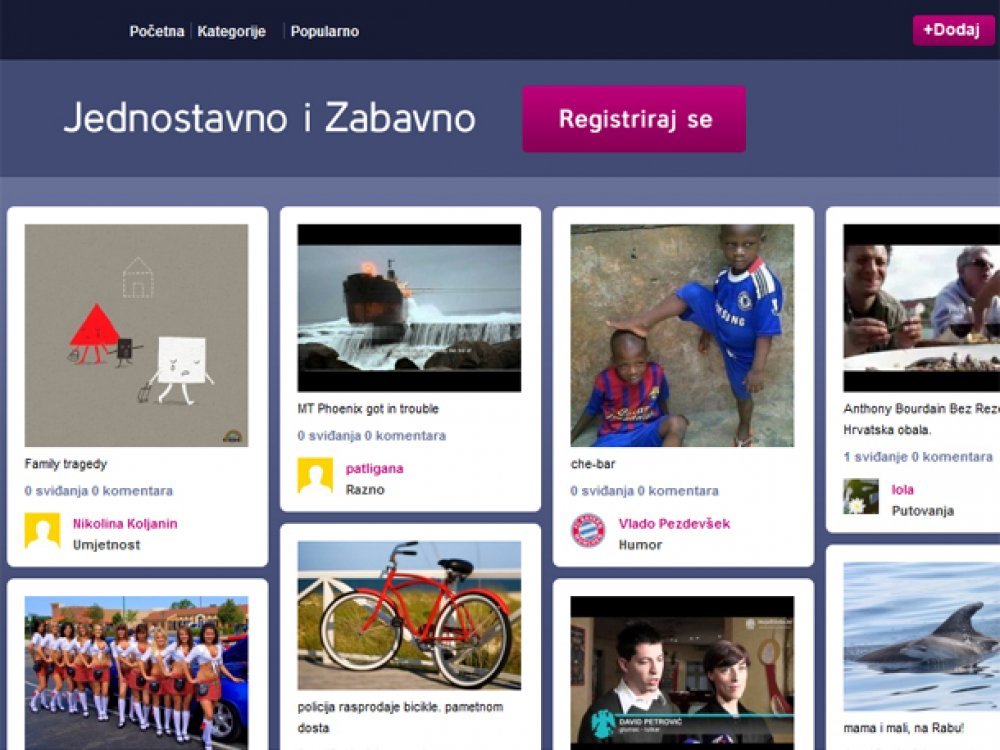The height and width of the screenshot is (750, 1000).
Task: Click the mama i mali, na Rabu! caption
Action: (904, 728)
